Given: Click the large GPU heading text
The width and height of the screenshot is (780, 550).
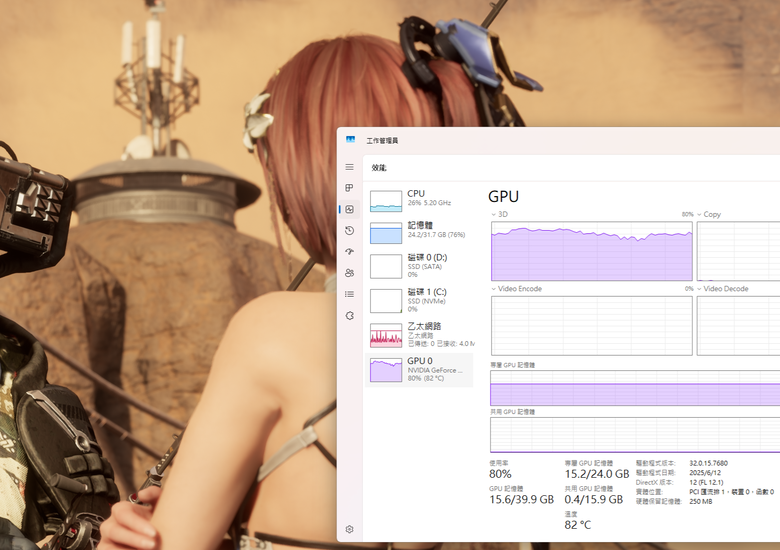Looking at the screenshot, I should (x=503, y=196).
